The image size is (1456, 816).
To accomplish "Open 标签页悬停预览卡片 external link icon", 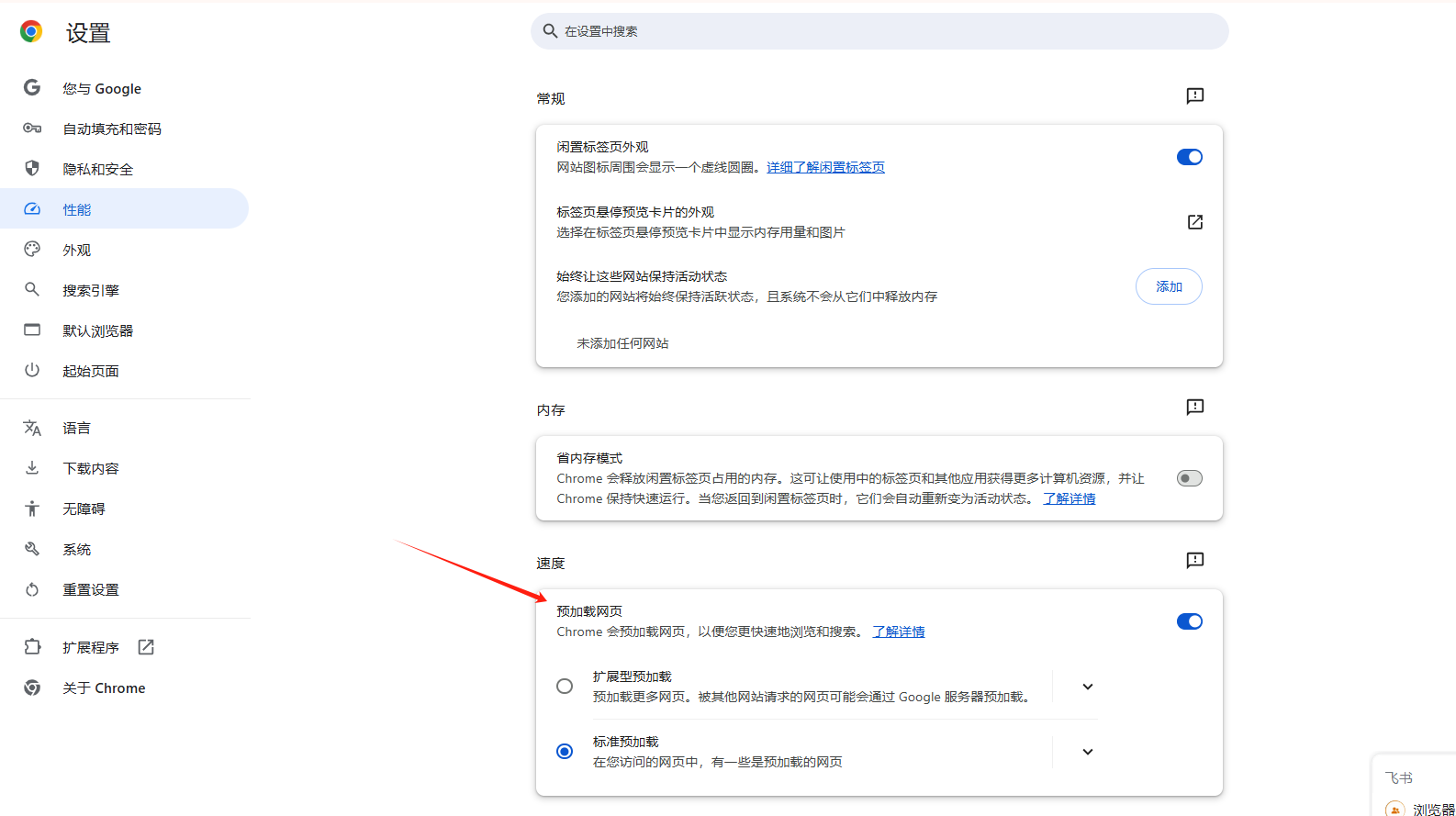I will tap(1194, 222).
